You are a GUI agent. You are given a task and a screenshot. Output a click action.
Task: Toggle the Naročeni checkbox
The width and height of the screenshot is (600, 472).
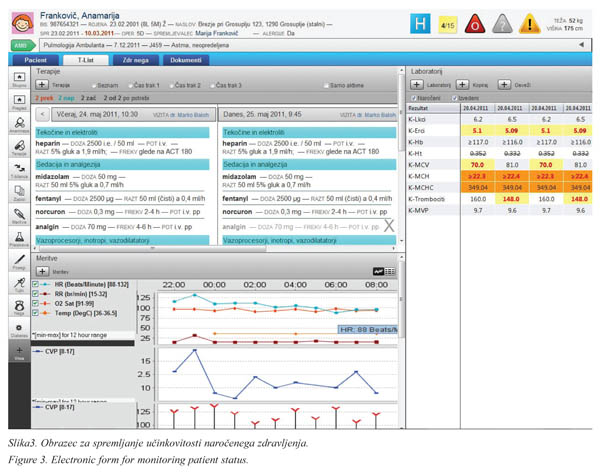(413, 98)
